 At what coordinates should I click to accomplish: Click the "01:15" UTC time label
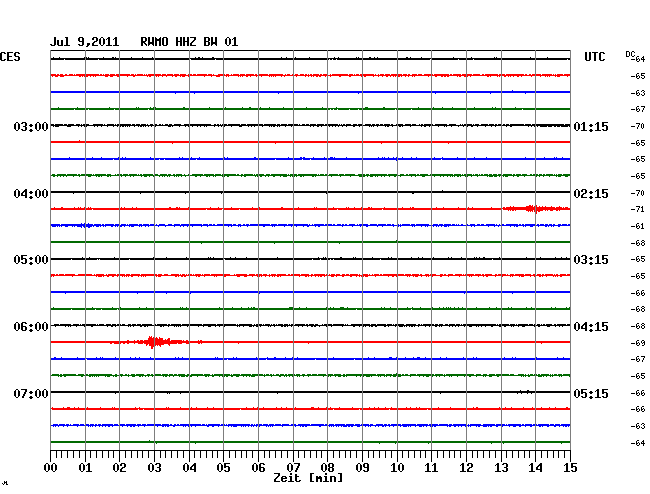(591, 126)
